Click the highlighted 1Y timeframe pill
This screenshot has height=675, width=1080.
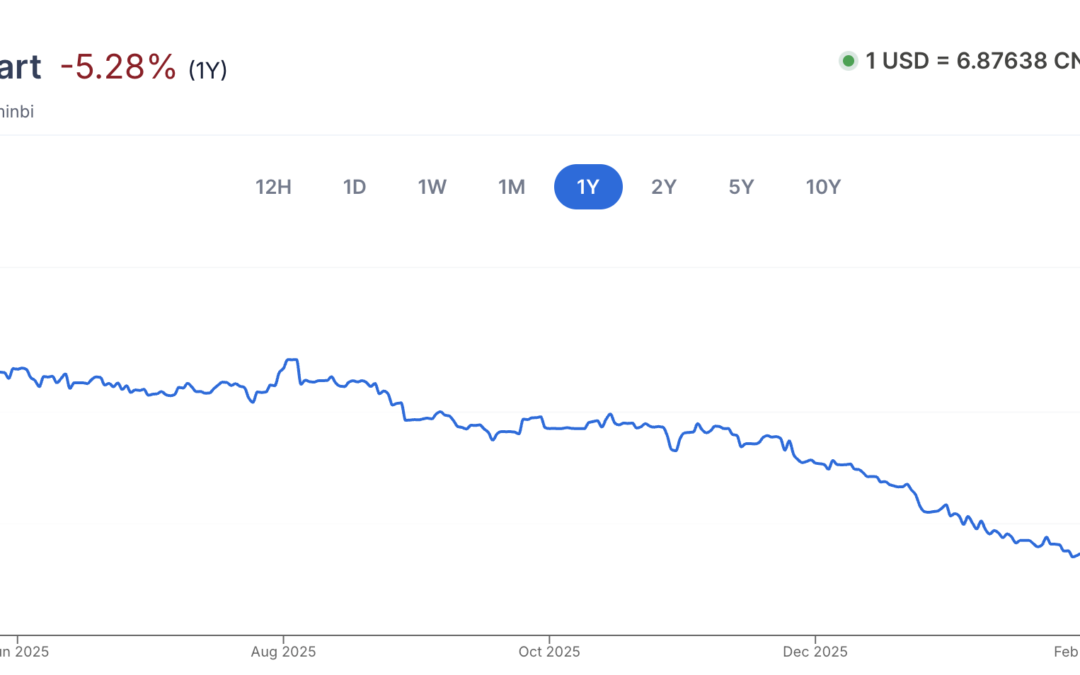(588, 186)
